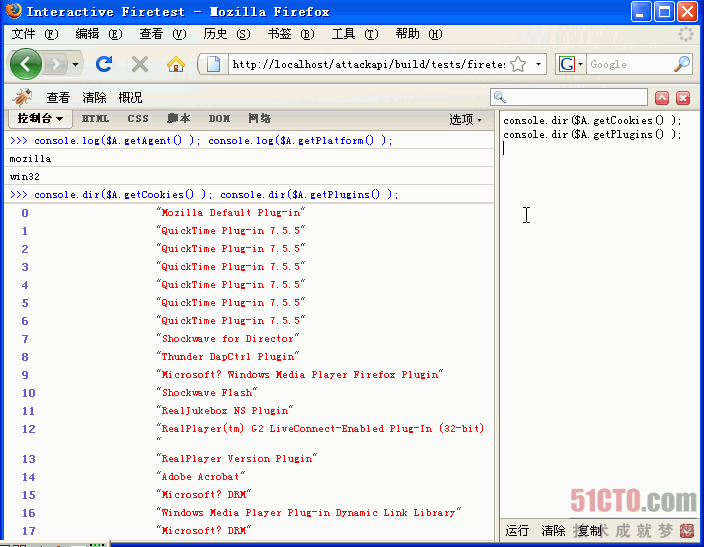Reload the page with refresh icon

point(104,65)
